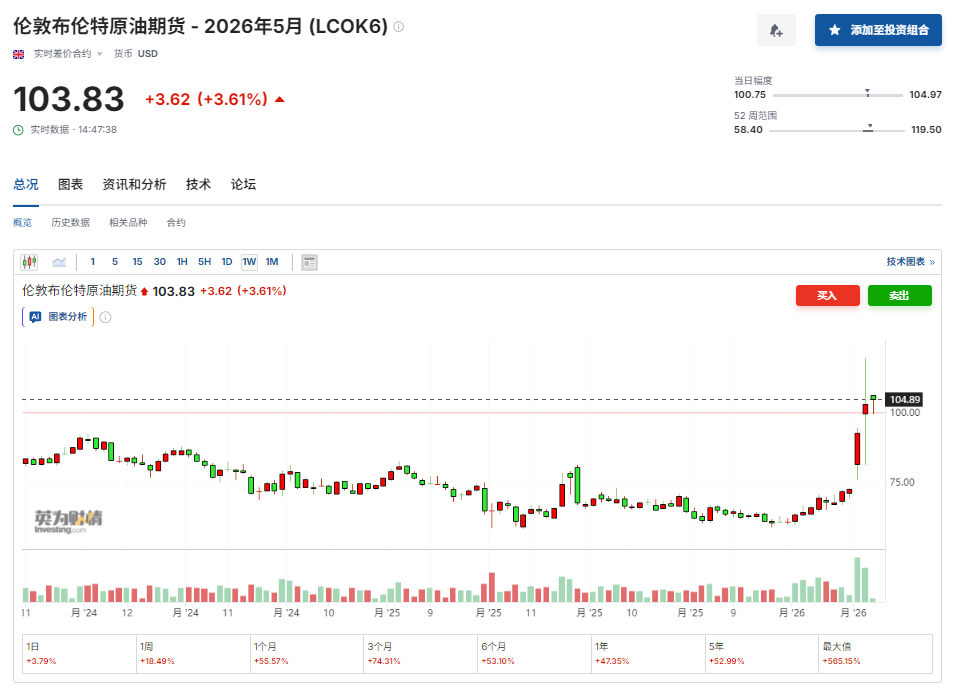This screenshot has width=967, height=690.
Task: Click the UK flag icon near 实时差价合约
Action: click(x=18, y=54)
